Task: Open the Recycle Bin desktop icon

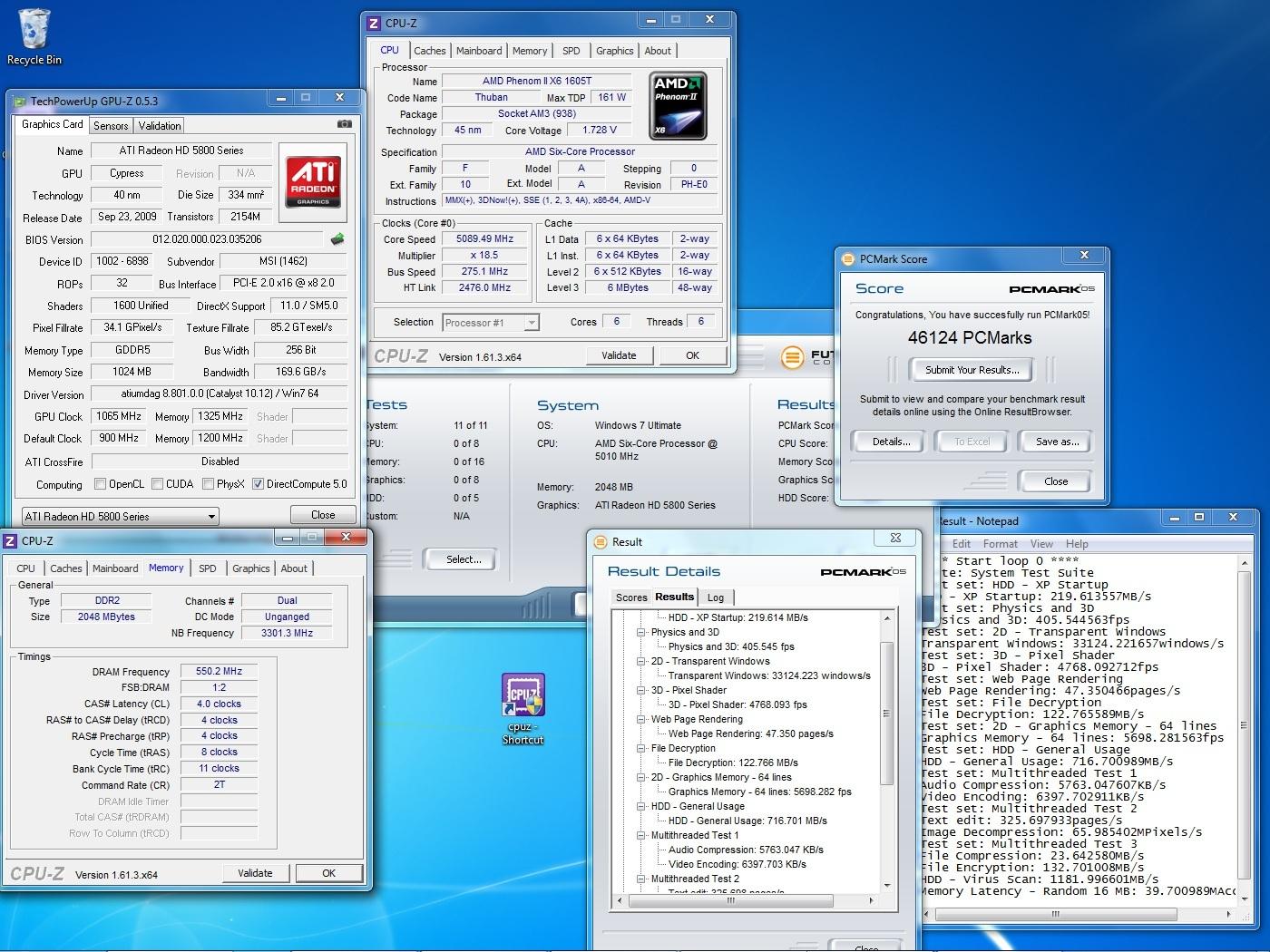Action: point(34,36)
